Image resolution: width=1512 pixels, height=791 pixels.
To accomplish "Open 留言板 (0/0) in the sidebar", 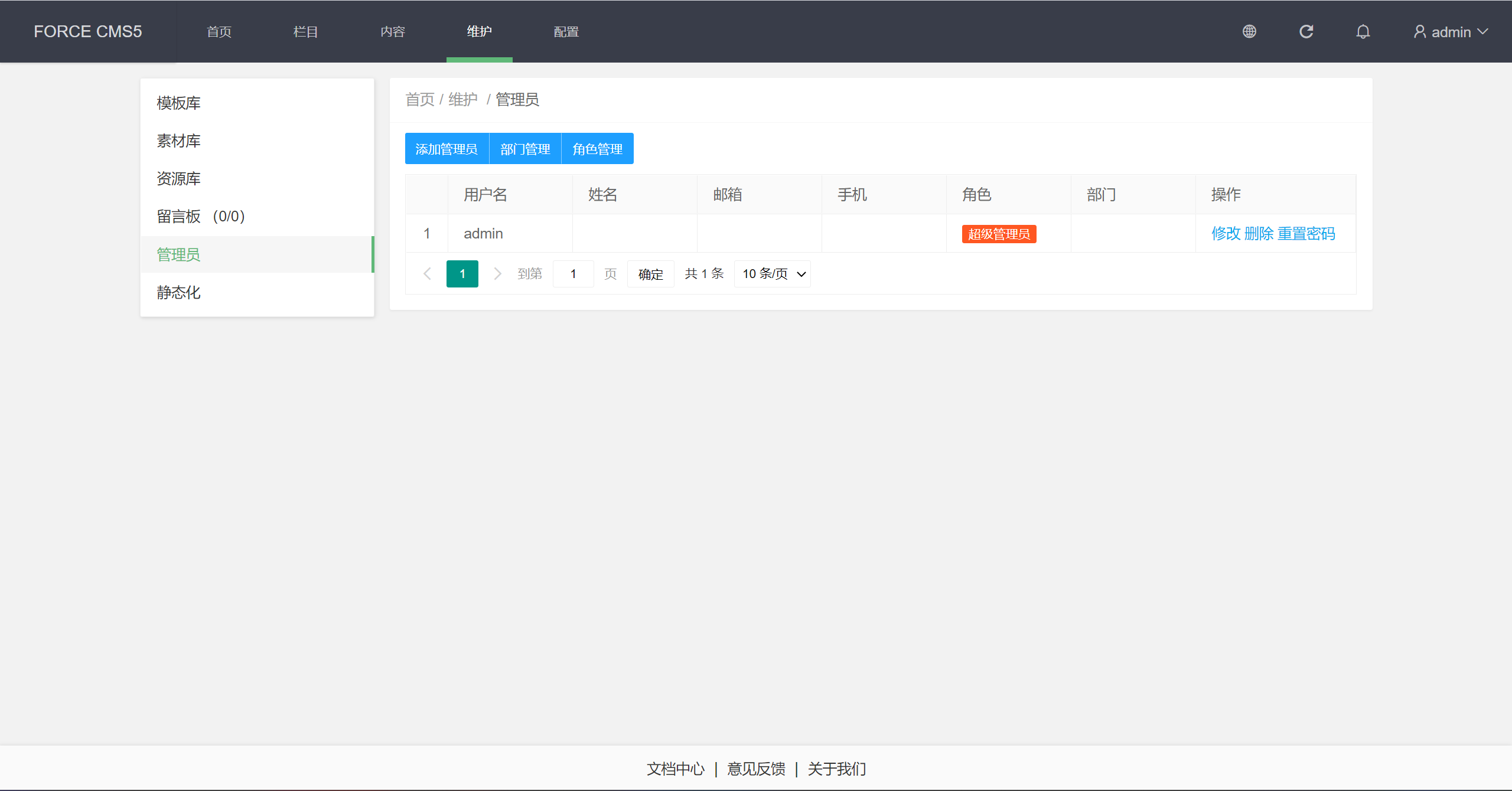I will [x=257, y=216].
